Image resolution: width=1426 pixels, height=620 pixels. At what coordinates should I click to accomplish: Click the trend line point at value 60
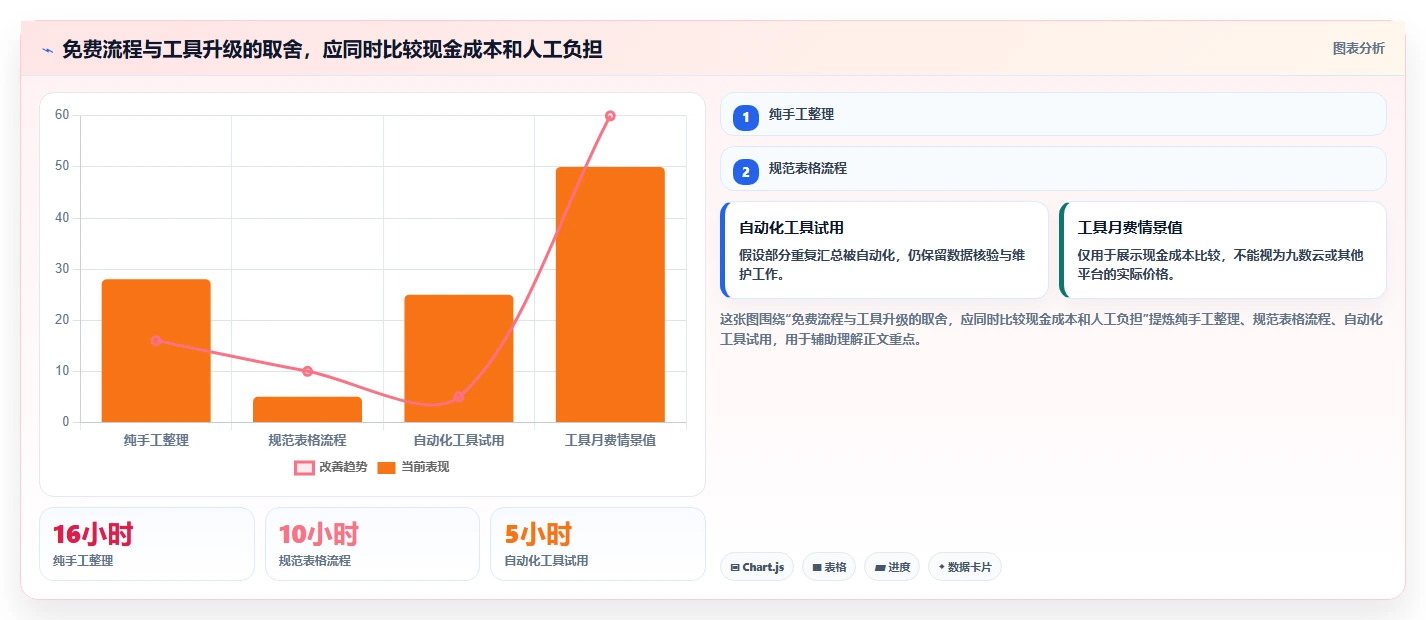pos(610,116)
